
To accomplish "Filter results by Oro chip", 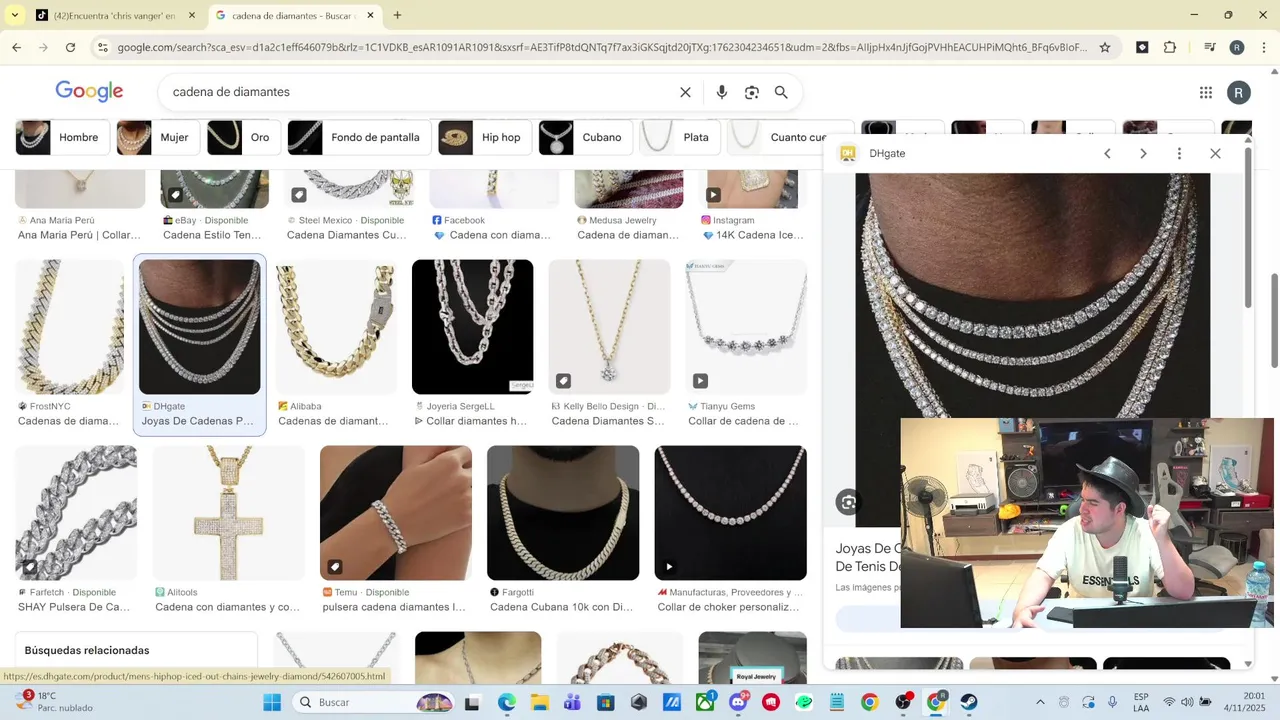I will point(244,137).
